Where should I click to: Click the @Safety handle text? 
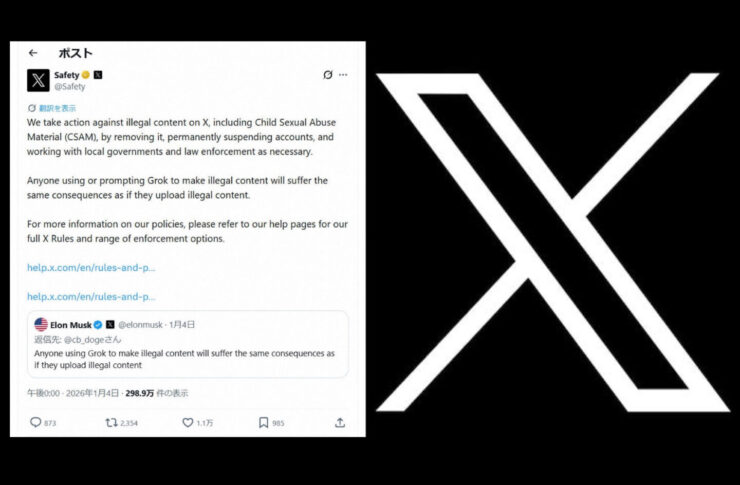click(x=70, y=86)
